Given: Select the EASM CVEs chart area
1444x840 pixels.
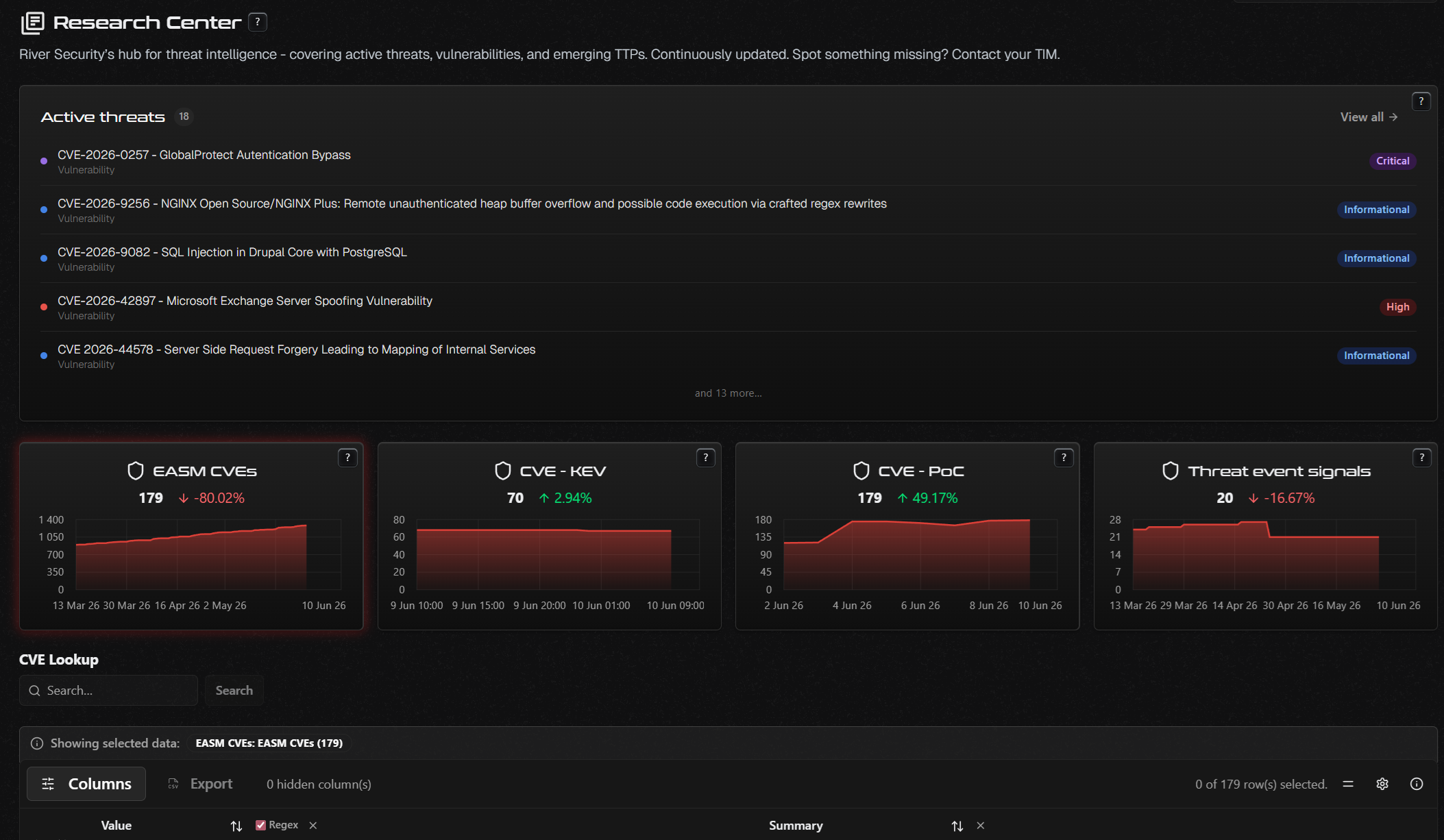Looking at the screenshot, I should pyautogui.click(x=208, y=555).
